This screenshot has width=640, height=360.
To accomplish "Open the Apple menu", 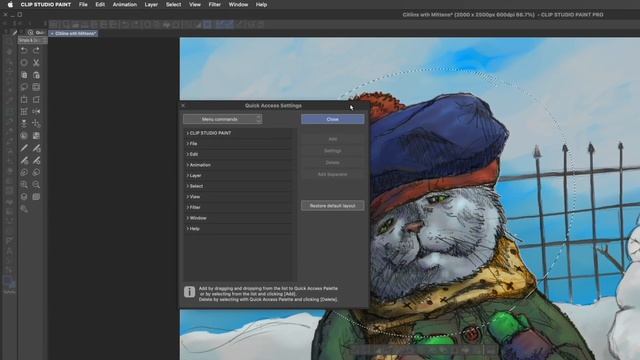I will [x=10, y=4].
